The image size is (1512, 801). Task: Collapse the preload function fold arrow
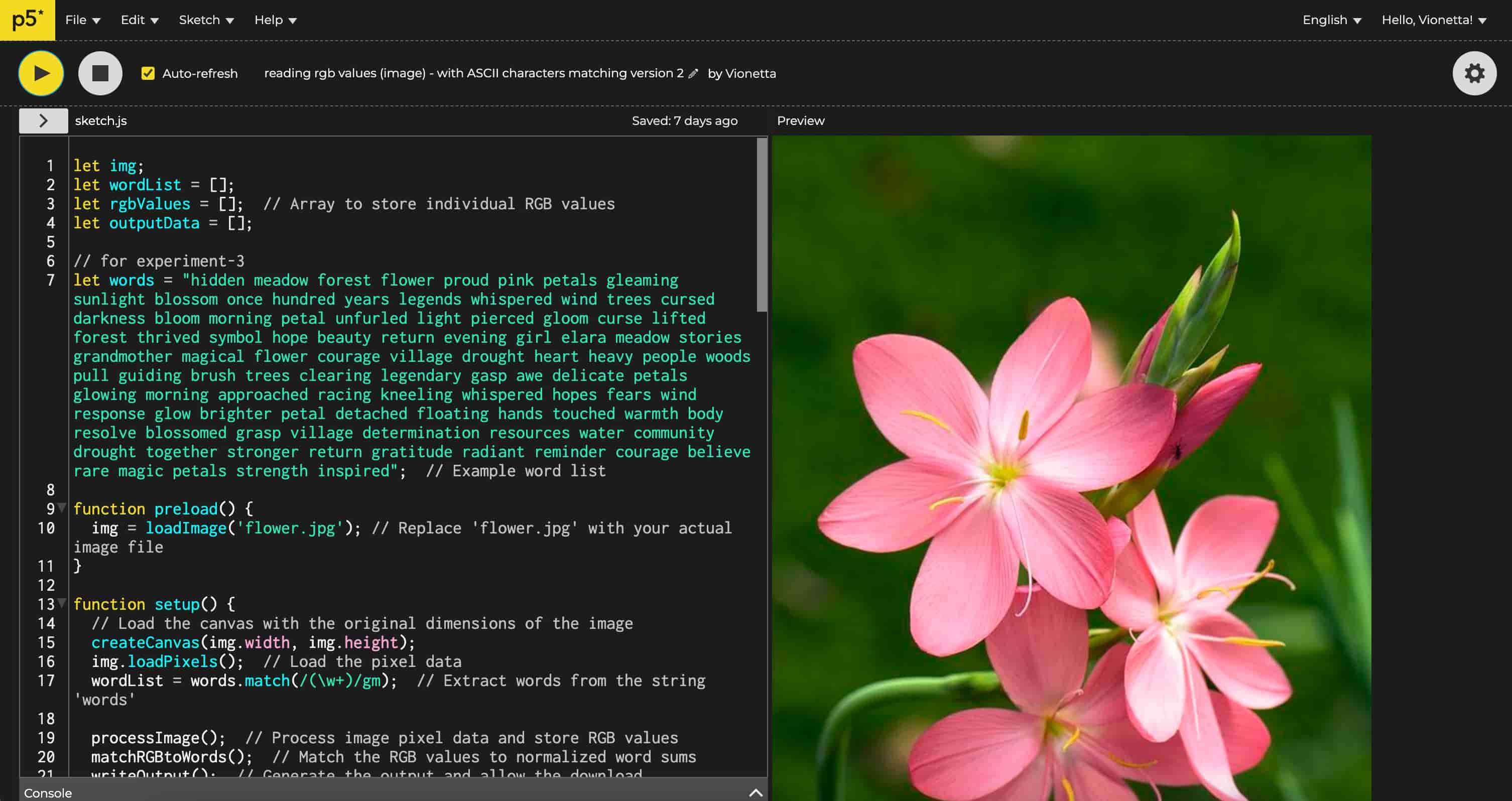(x=62, y=507)
